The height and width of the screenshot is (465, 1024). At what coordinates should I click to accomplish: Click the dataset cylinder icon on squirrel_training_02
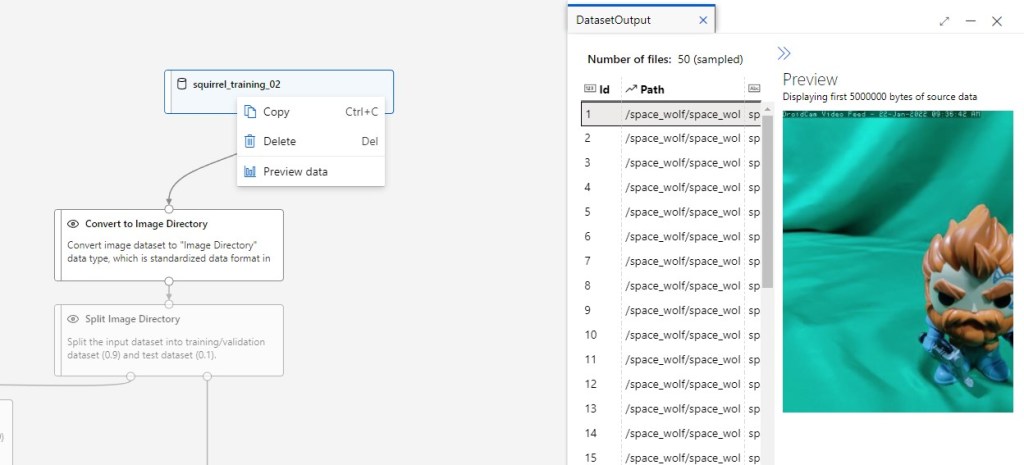pos(182,84)
